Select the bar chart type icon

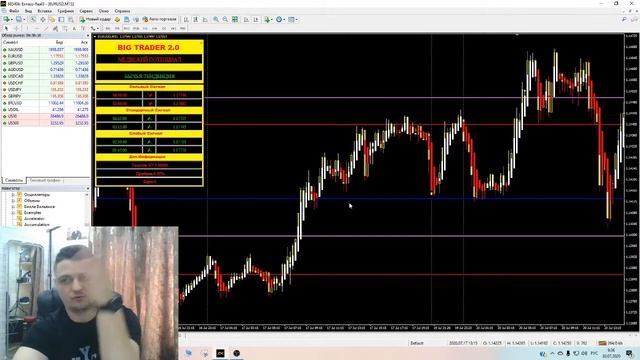coord(186,19)
